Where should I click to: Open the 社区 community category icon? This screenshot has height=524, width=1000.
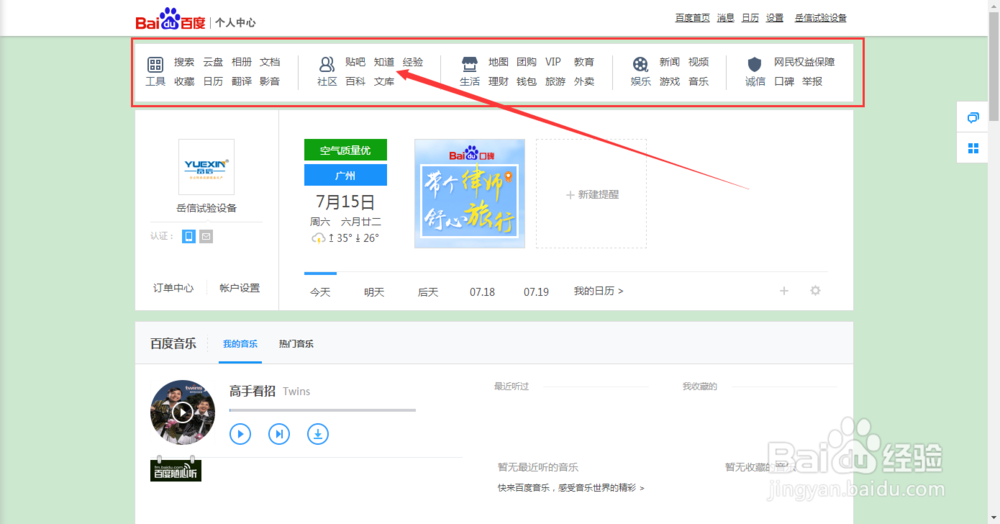327,64
